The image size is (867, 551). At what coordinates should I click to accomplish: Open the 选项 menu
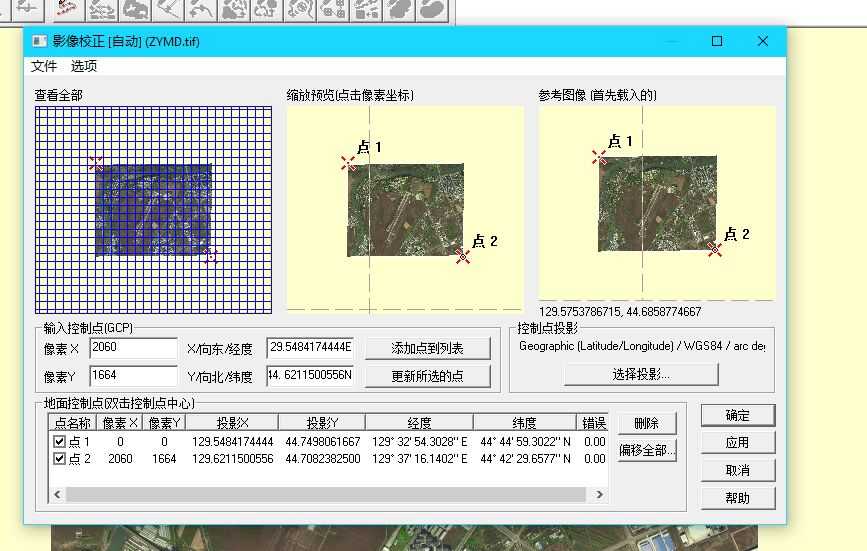[x=84, y=66]
